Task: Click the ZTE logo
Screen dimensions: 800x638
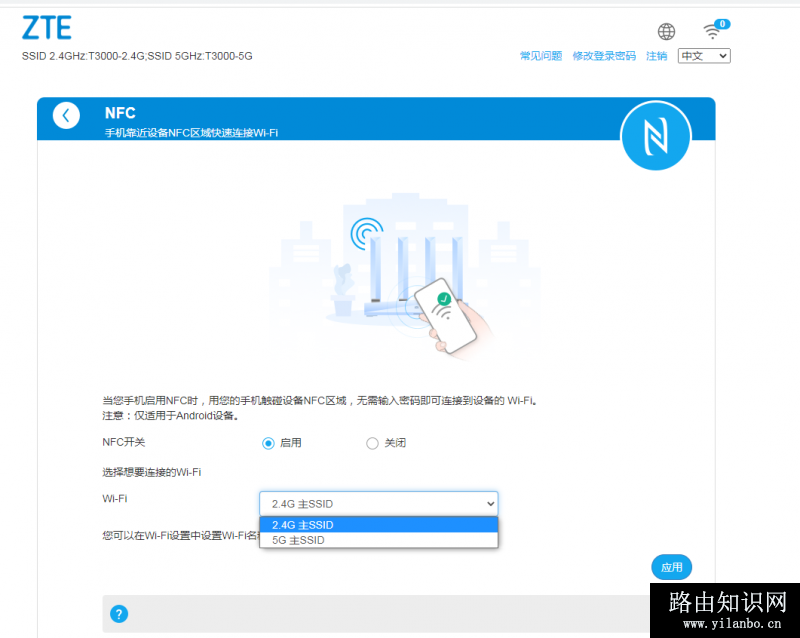Action: coord(46,28)
